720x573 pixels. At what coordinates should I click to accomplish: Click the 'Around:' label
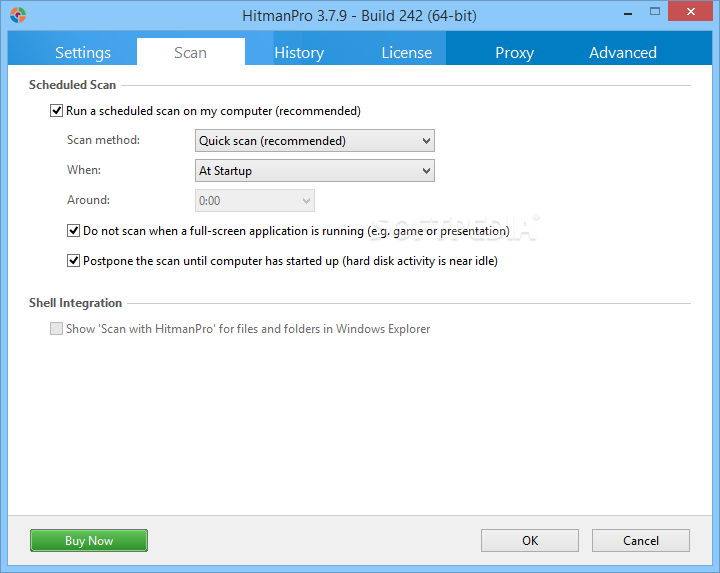coord(89,200)
